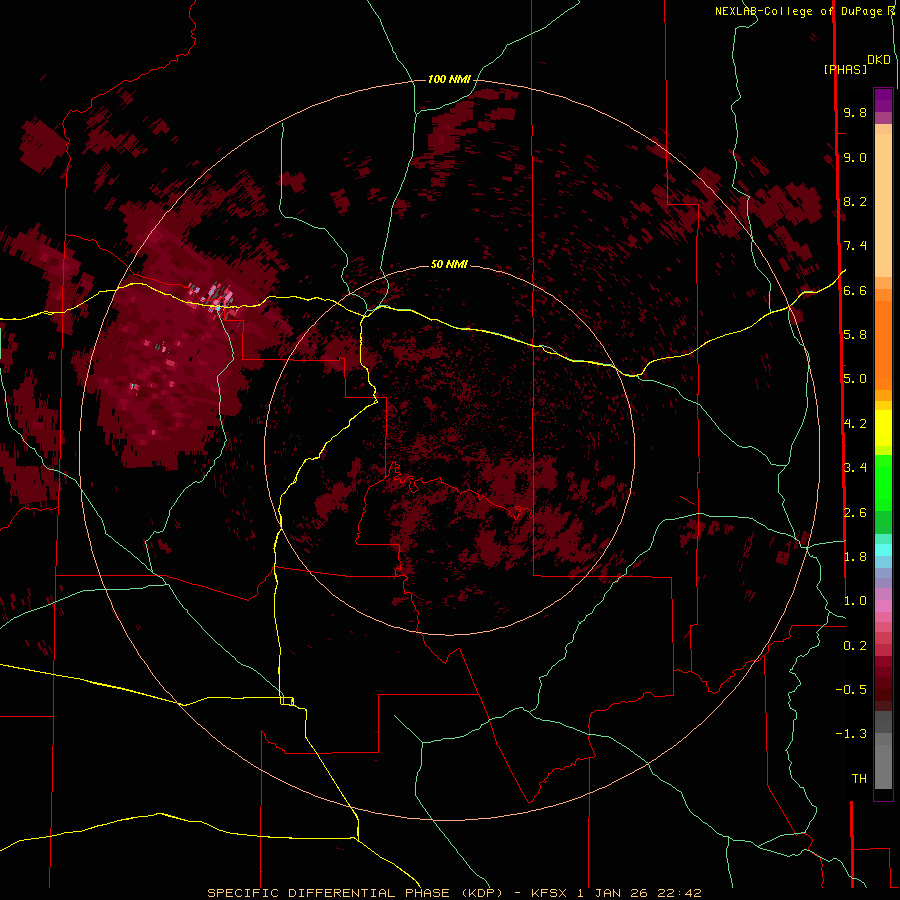Click the -0.5 value on the color scale
The height and width of the screenshot is (900, 900).
point(851,689)
